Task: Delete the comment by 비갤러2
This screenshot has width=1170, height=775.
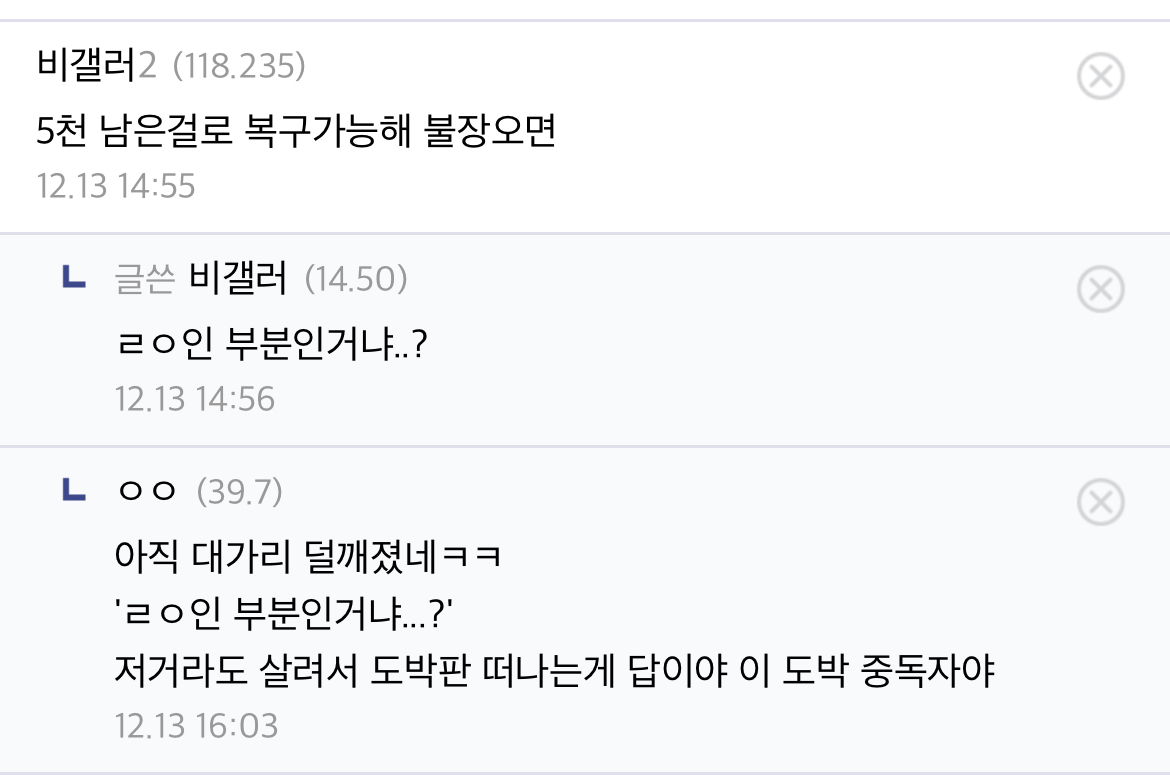Action: [x=1101, y=77]
